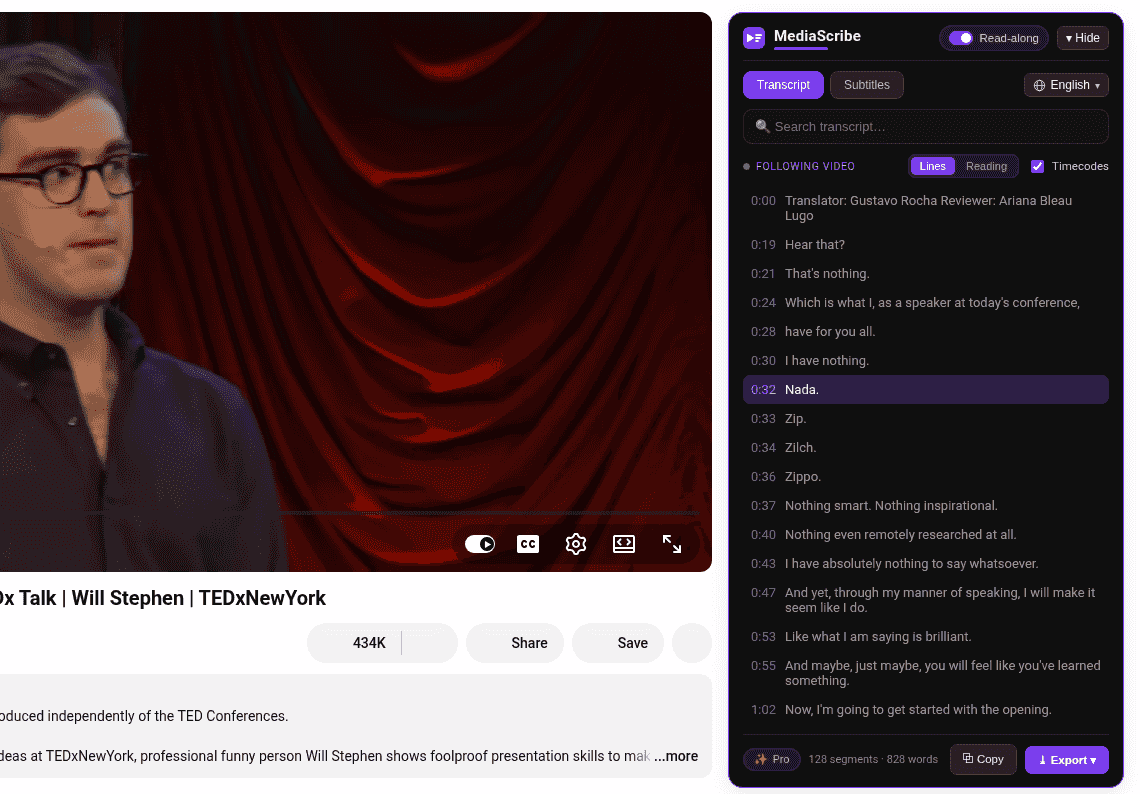Click the globe icon beside English
Screen dimensions: 1140x794
pyautogui.click(x=1040, y=86)
